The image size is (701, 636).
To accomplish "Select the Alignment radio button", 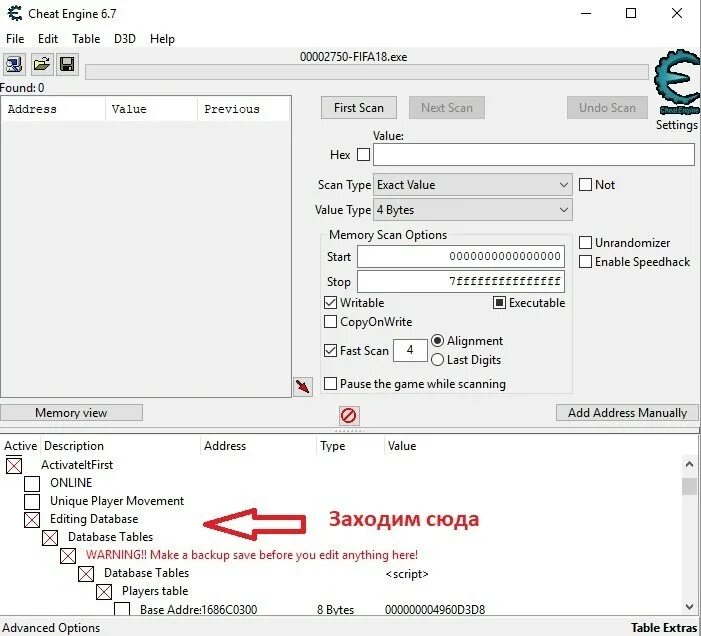I will coord(437,341).
